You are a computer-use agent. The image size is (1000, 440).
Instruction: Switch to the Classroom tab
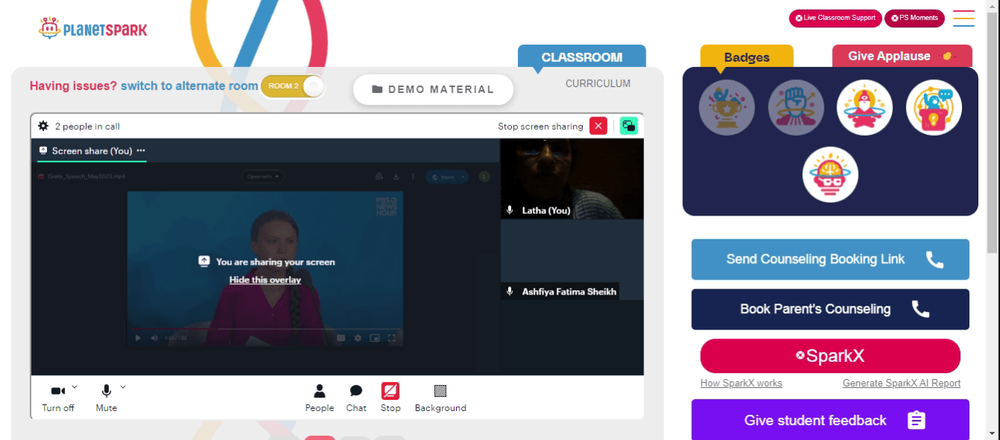coord(582,57)
